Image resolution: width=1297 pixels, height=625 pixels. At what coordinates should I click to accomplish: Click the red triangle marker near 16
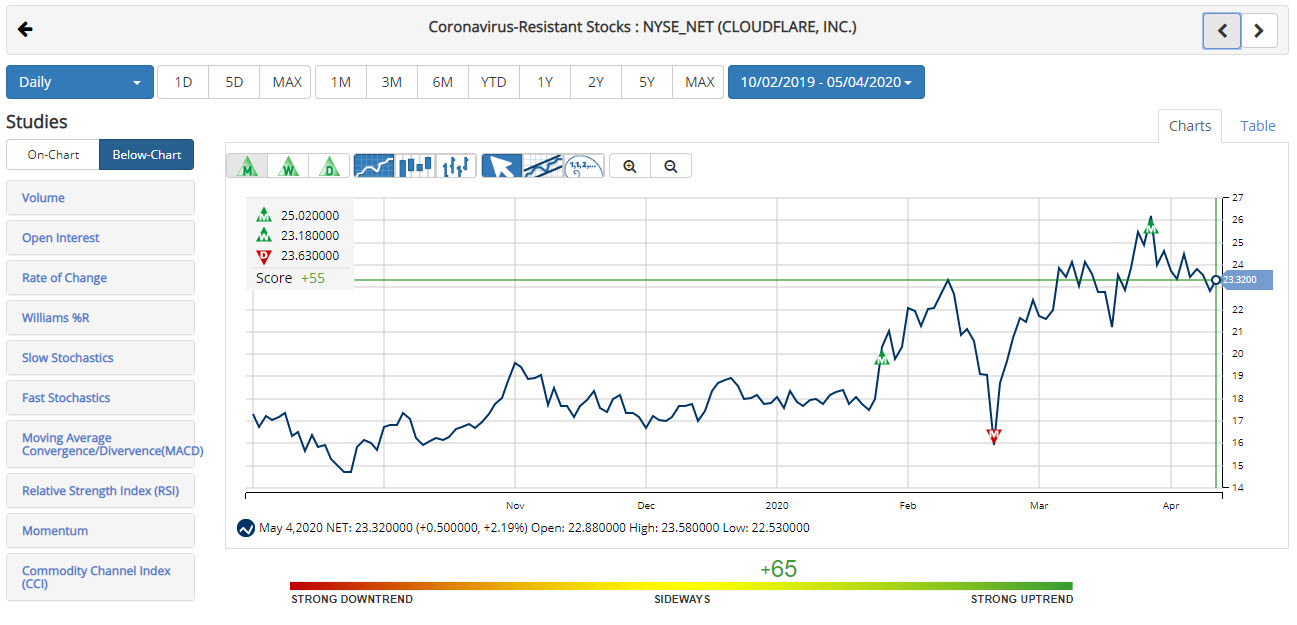pyautogui.click(x=994, y=435)
